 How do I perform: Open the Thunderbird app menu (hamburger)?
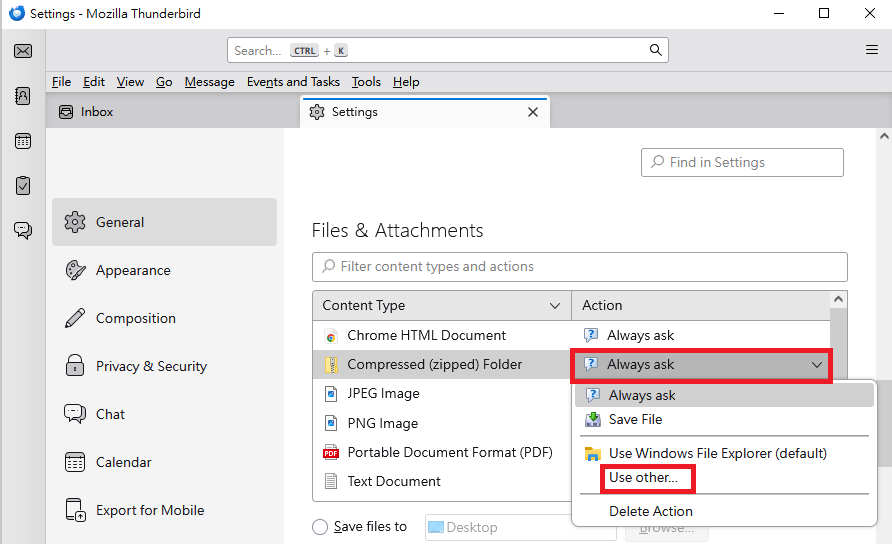[872, 50]
